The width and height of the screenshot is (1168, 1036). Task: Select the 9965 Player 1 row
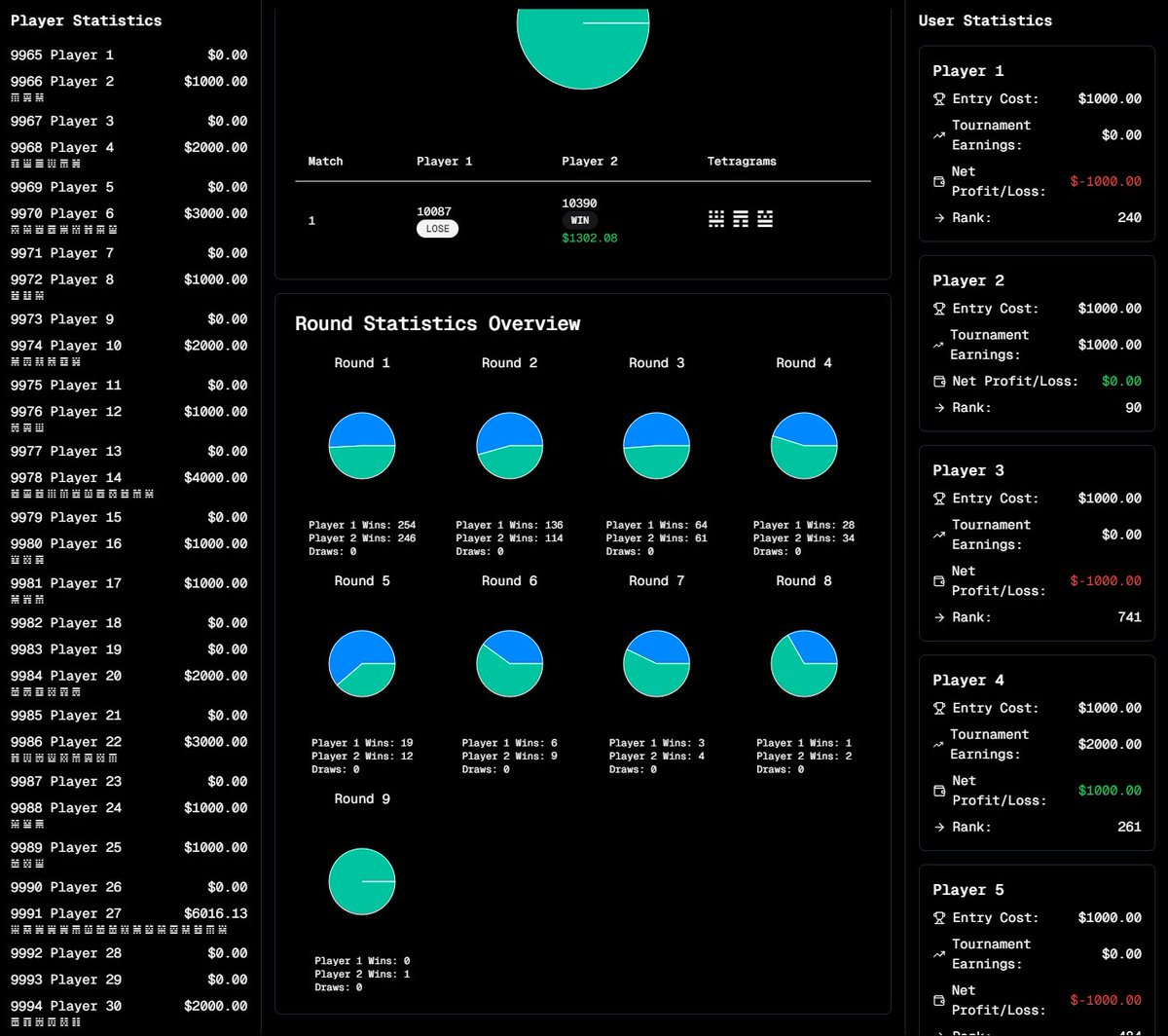(128, 55)
